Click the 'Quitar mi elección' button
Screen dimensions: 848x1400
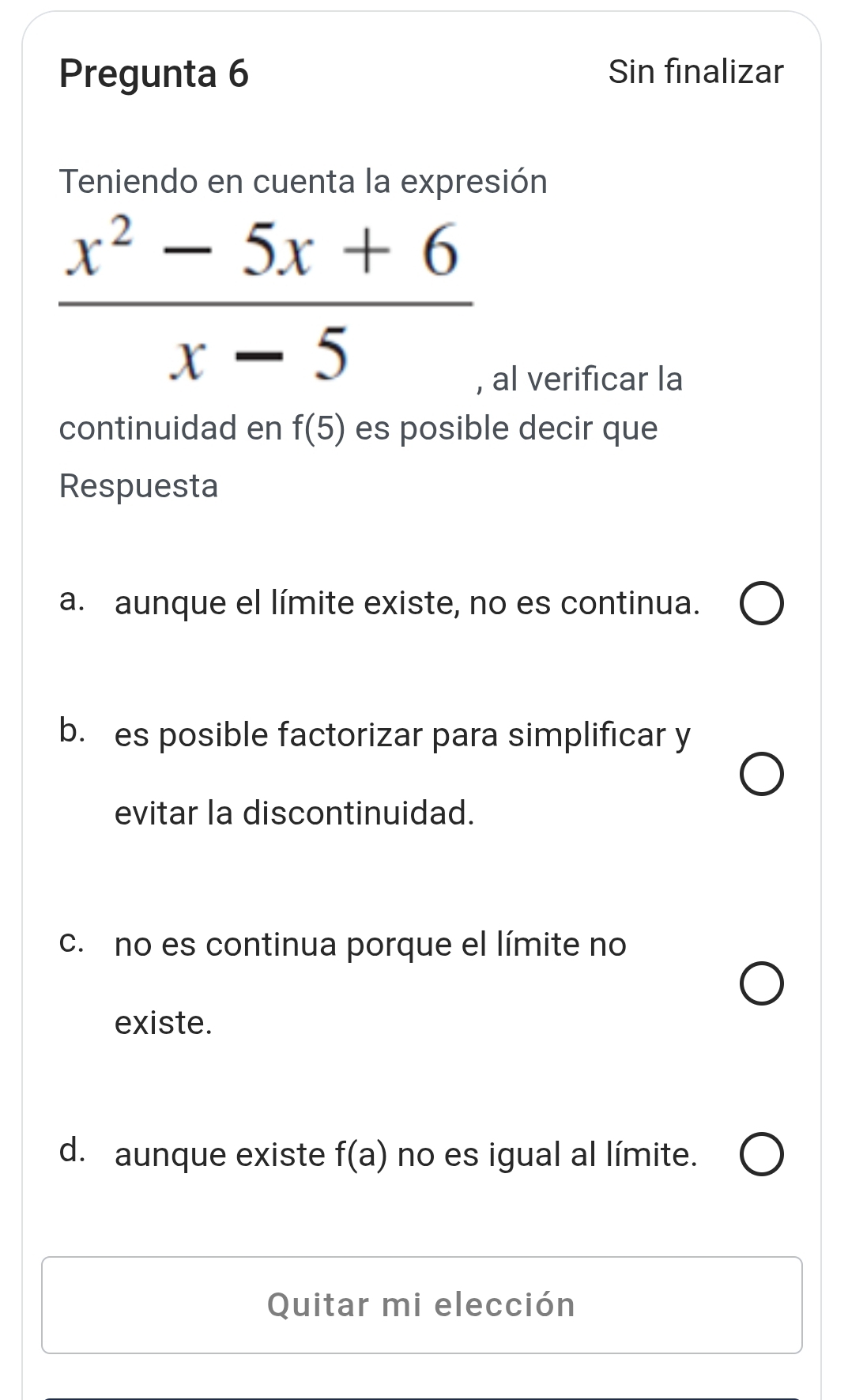[422, 1304]
